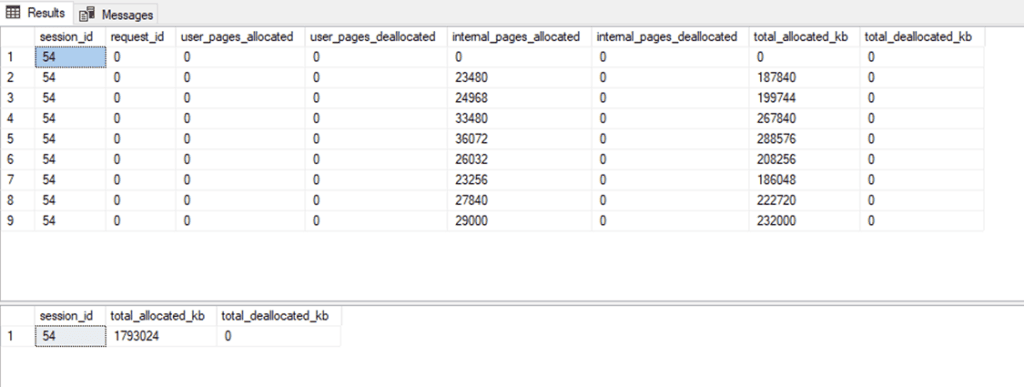
Task: Open the Messages tab
Action: (116, 14)
